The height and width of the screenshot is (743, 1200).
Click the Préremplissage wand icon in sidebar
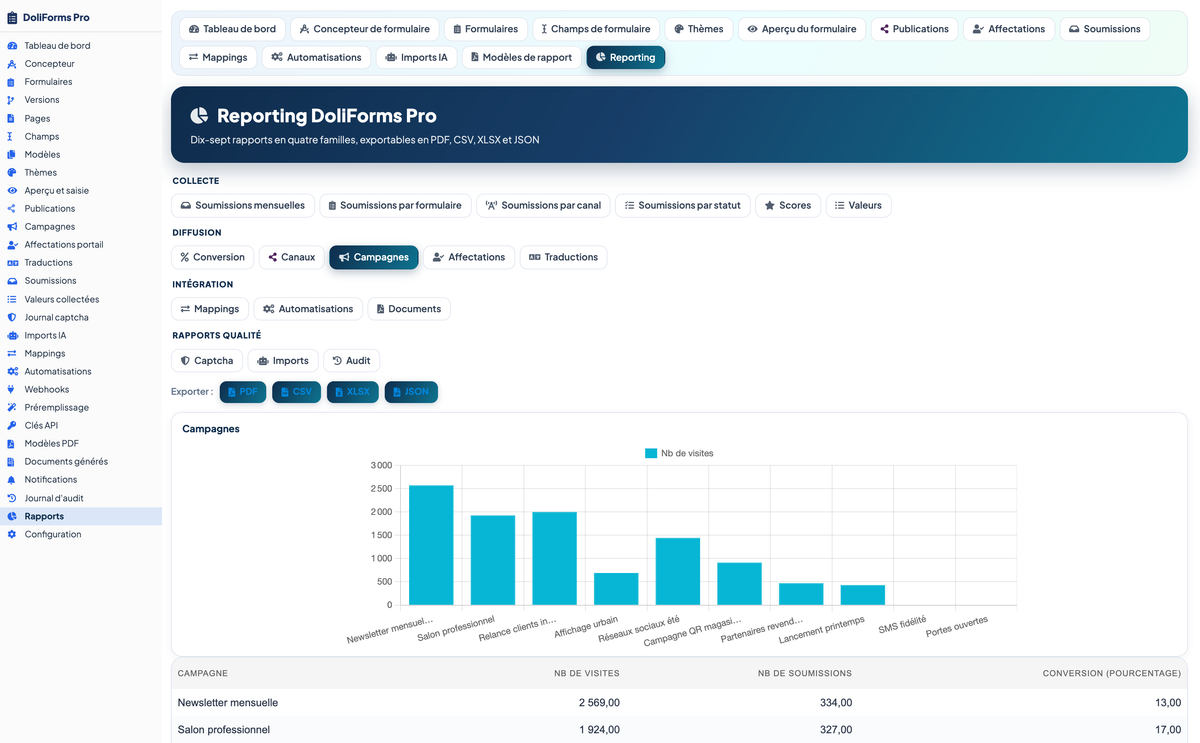(12, 407)
